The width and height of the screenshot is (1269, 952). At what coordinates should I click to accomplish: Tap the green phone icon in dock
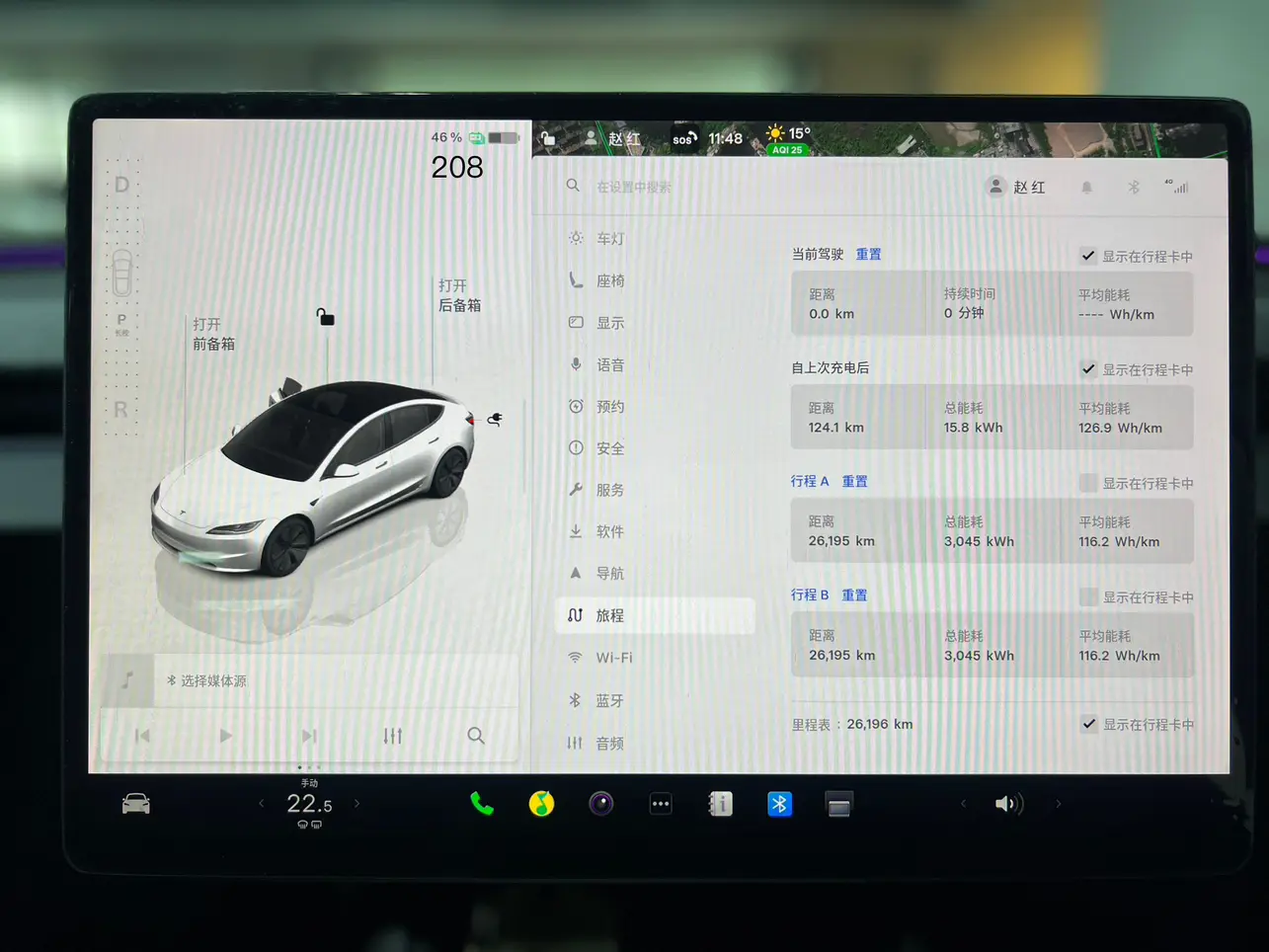482,804
